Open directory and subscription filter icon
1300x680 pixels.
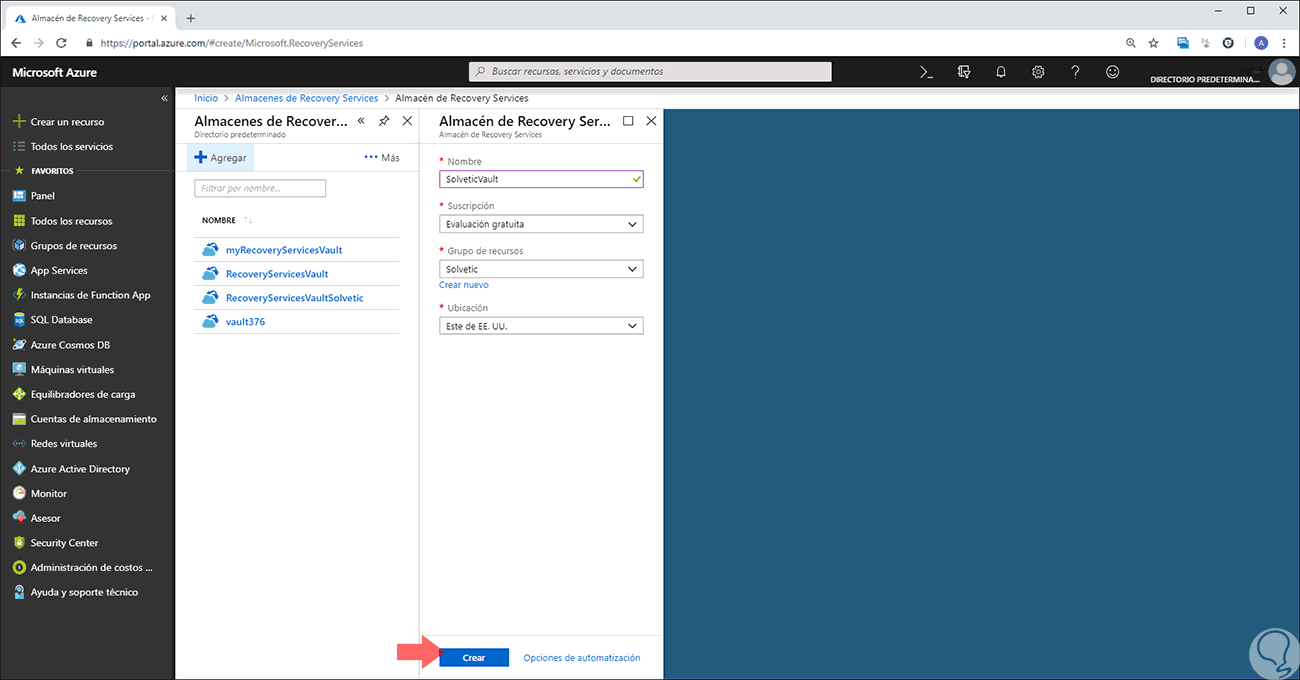pyautogui.click(x=964, y=72)
